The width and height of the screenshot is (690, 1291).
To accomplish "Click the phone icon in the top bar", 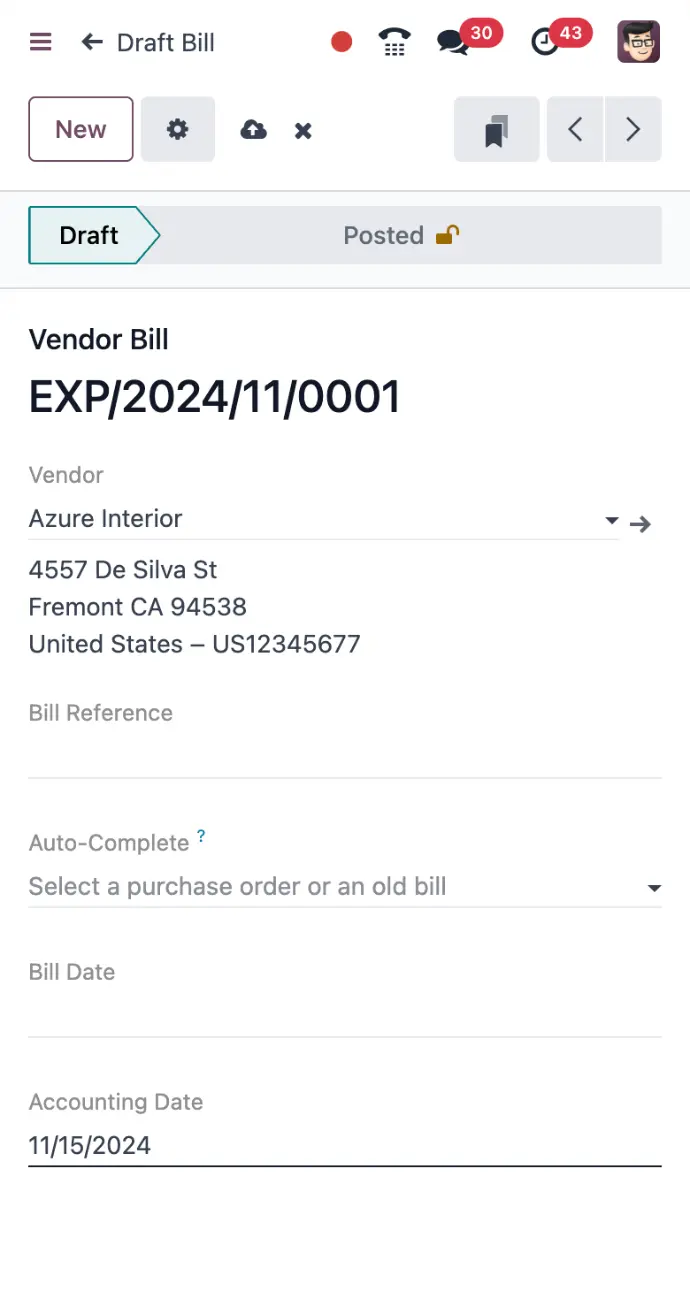I will pyautogui.click(x=394, y=42).
